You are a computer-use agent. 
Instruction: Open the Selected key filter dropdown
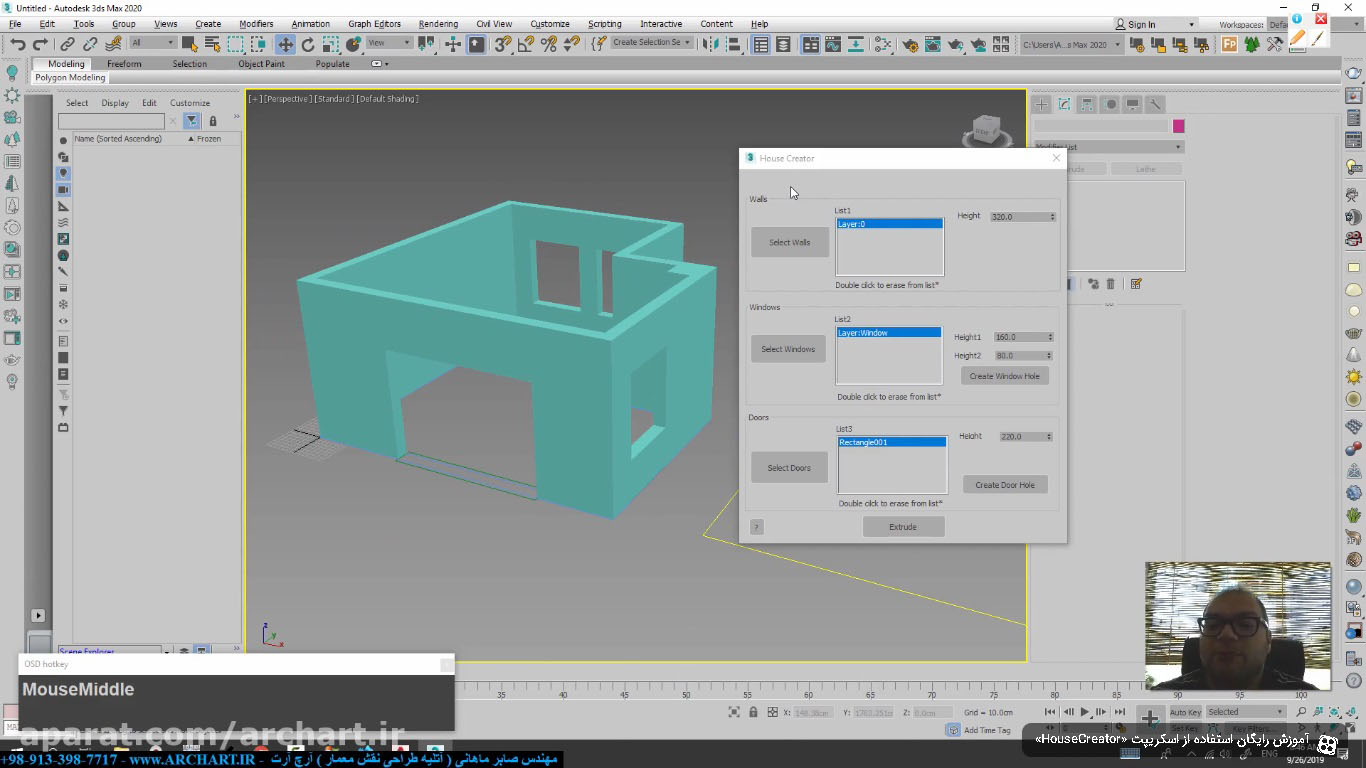1246,712
